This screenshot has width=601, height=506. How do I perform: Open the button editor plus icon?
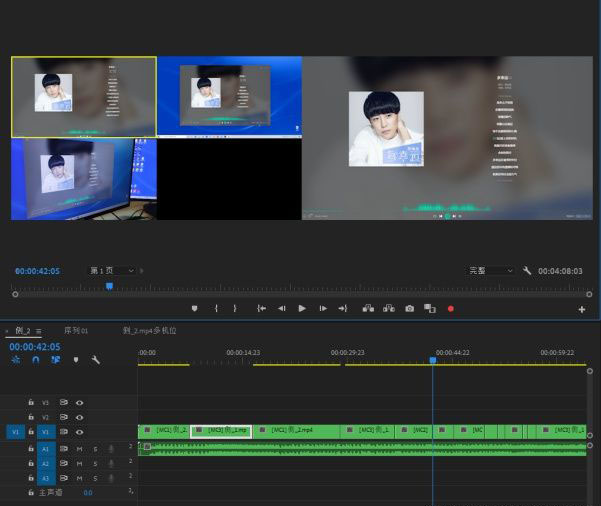tap(582, 310)
